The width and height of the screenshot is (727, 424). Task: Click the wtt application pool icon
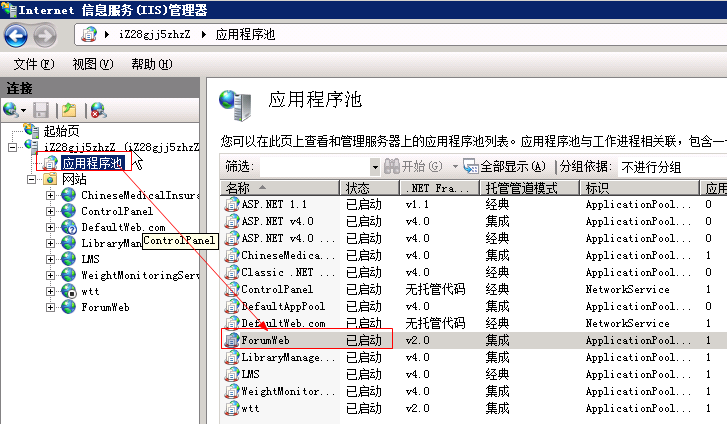[231, 408]
